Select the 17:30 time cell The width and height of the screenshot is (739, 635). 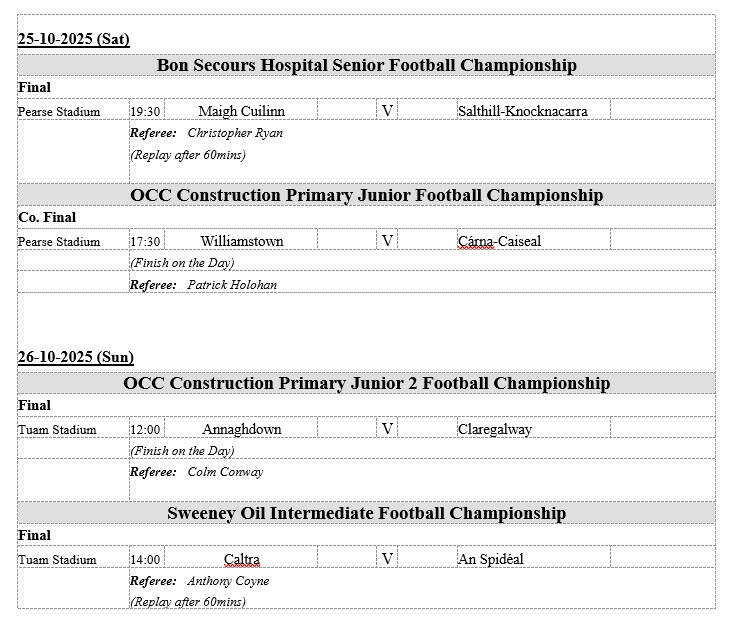pyautogui.click(x=146, y=242)
